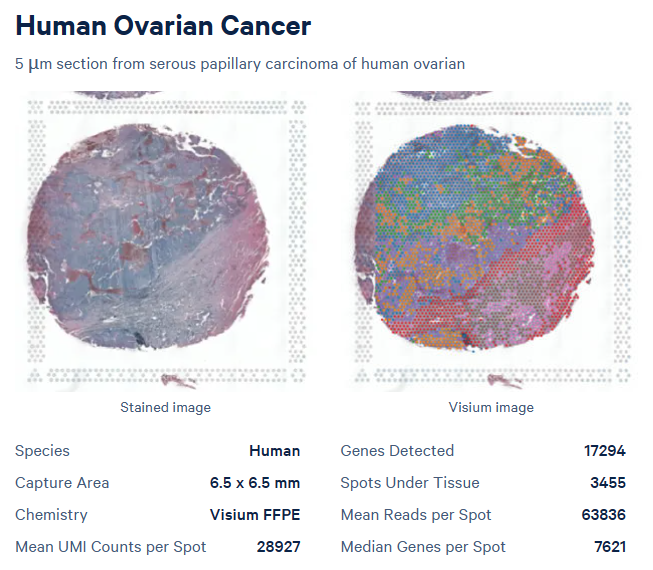
Task: Click the 7621 median genes value
Action: (608, 547)
